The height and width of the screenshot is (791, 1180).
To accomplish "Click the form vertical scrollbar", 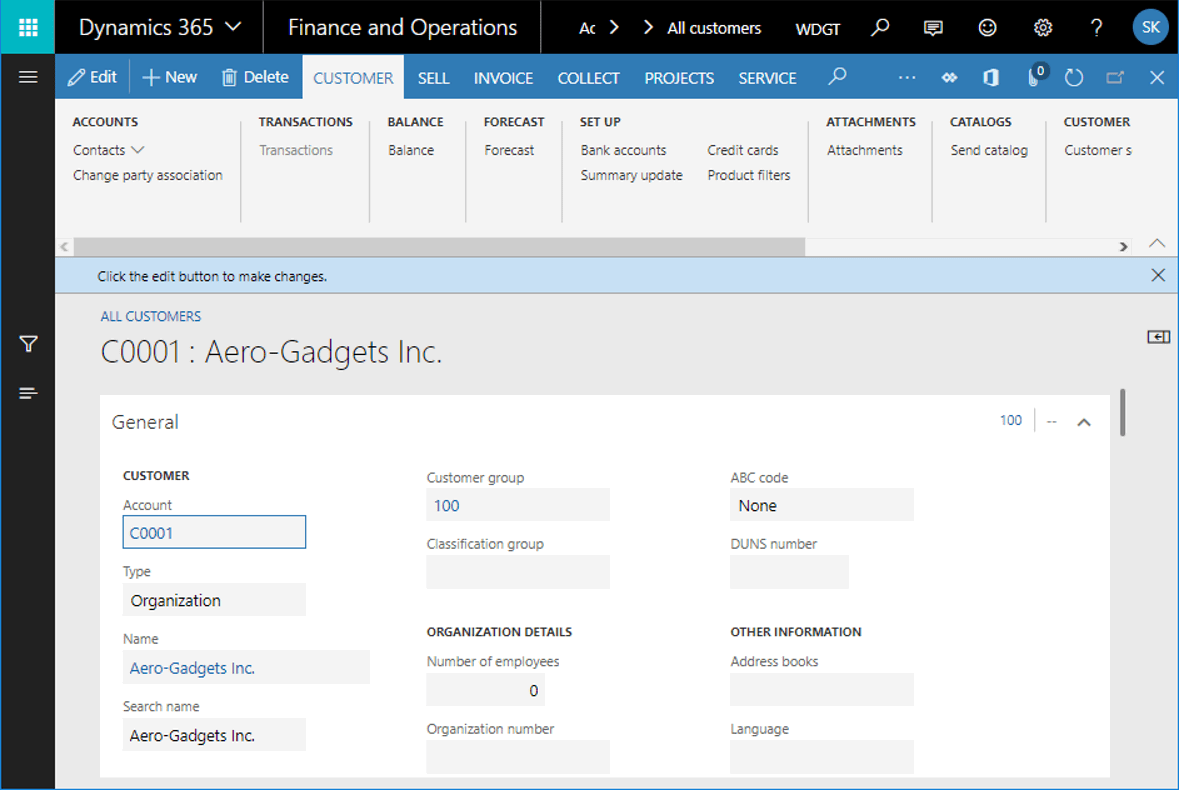I will [1122, 412].
